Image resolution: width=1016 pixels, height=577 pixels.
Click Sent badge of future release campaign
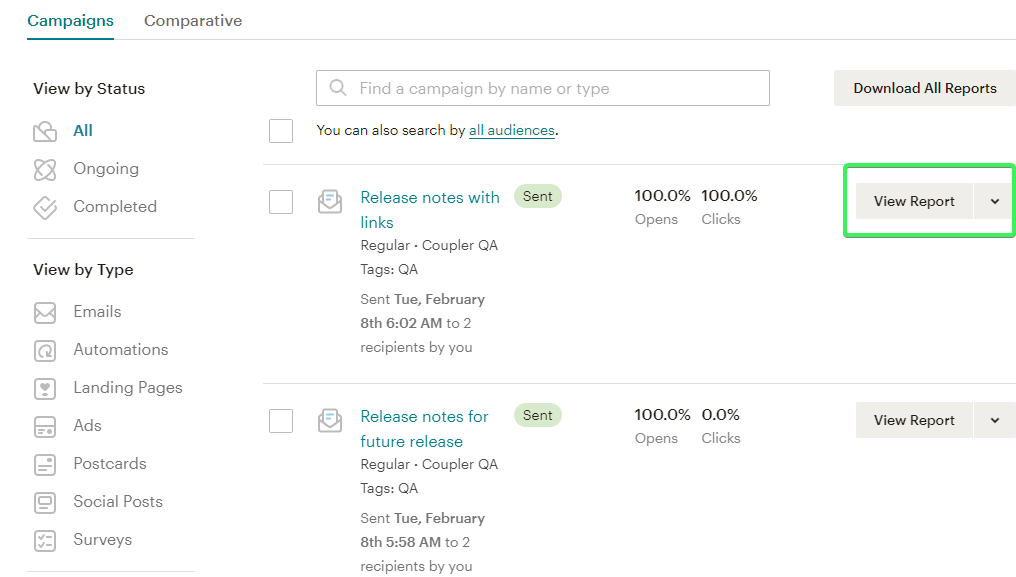click(538, 416)
